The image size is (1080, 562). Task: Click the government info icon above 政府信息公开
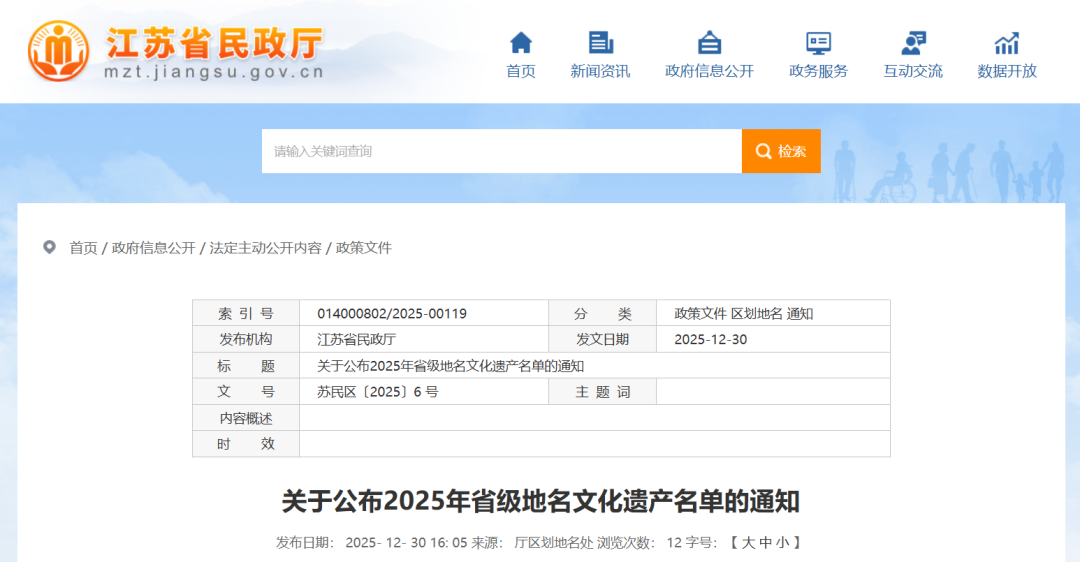coord(709,43)
